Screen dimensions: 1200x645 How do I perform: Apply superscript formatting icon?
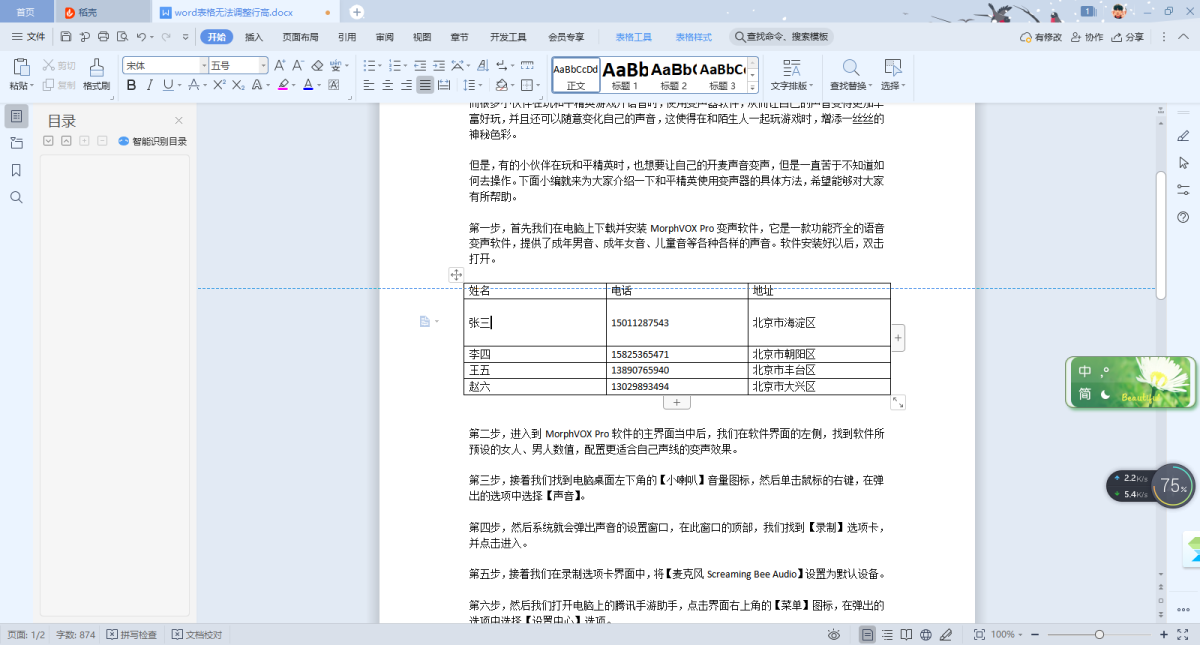219,85
